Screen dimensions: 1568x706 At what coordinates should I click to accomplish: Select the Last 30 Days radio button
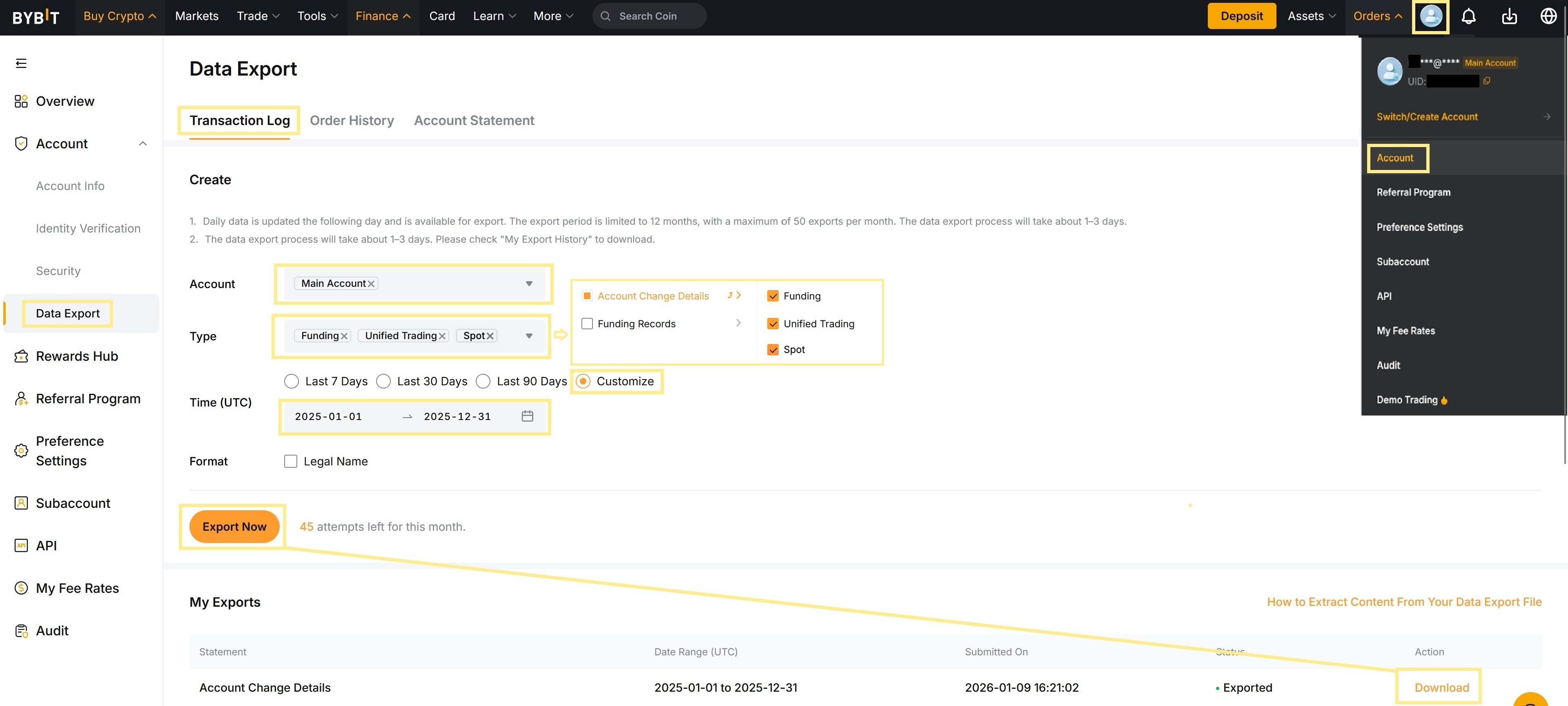coord(383,381)
